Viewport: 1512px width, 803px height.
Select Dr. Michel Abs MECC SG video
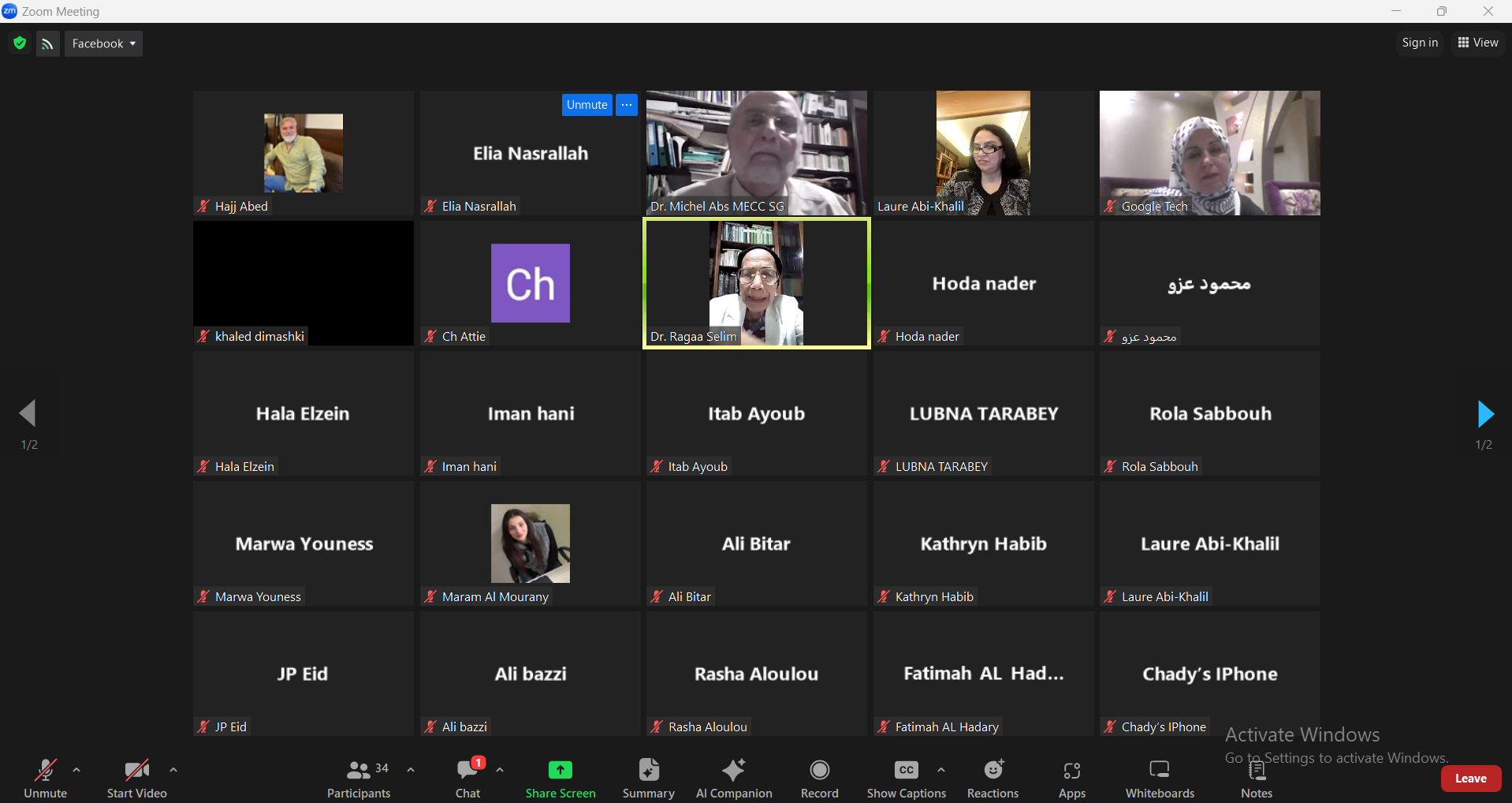click(757, 153)
